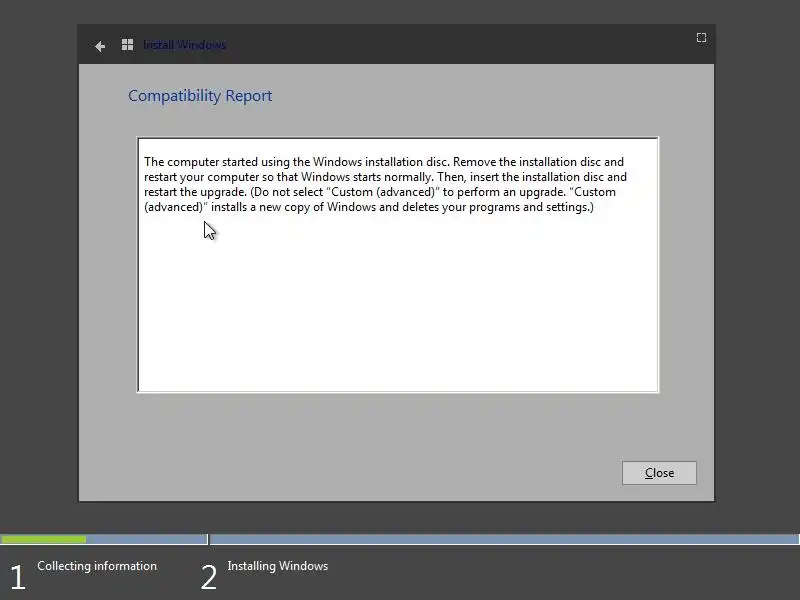Click the Collecting information progress bar
The image size is (800, 600).
click(x=104, y=539)
